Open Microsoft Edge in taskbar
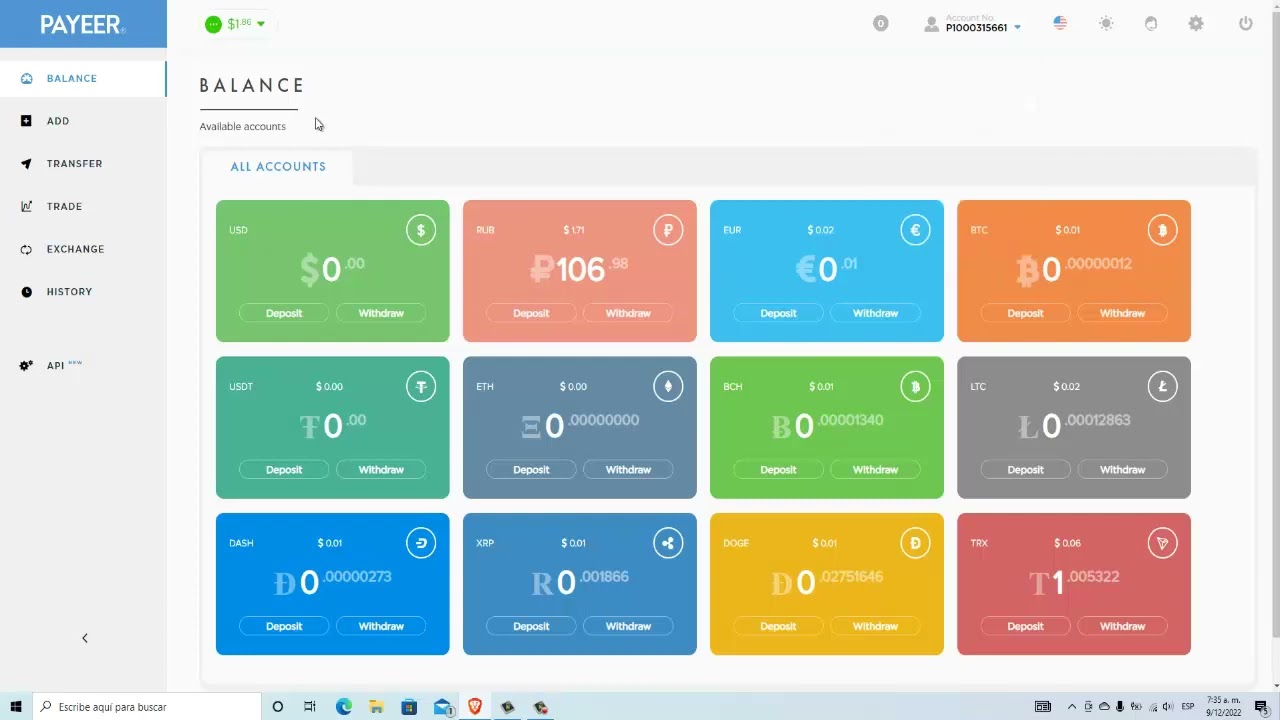The image size is (1280, 720). click(x=344, y=707)
